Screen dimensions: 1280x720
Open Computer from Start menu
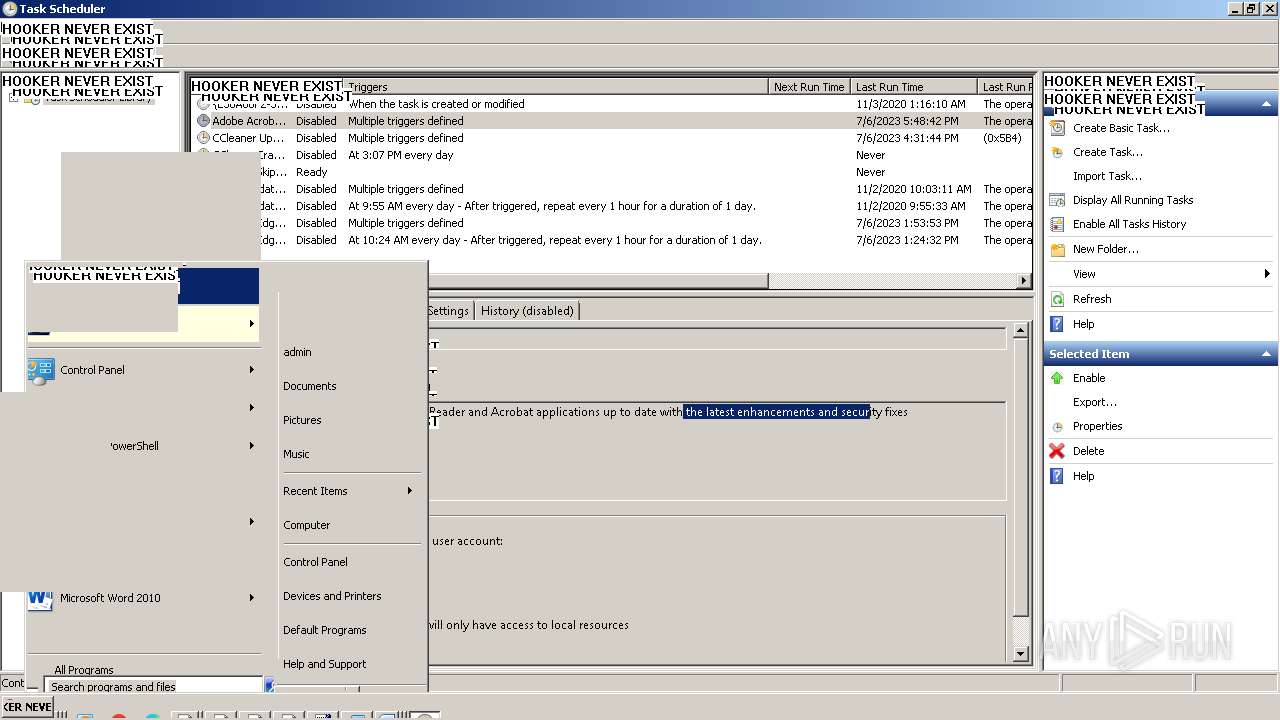[x=306, y=525]
